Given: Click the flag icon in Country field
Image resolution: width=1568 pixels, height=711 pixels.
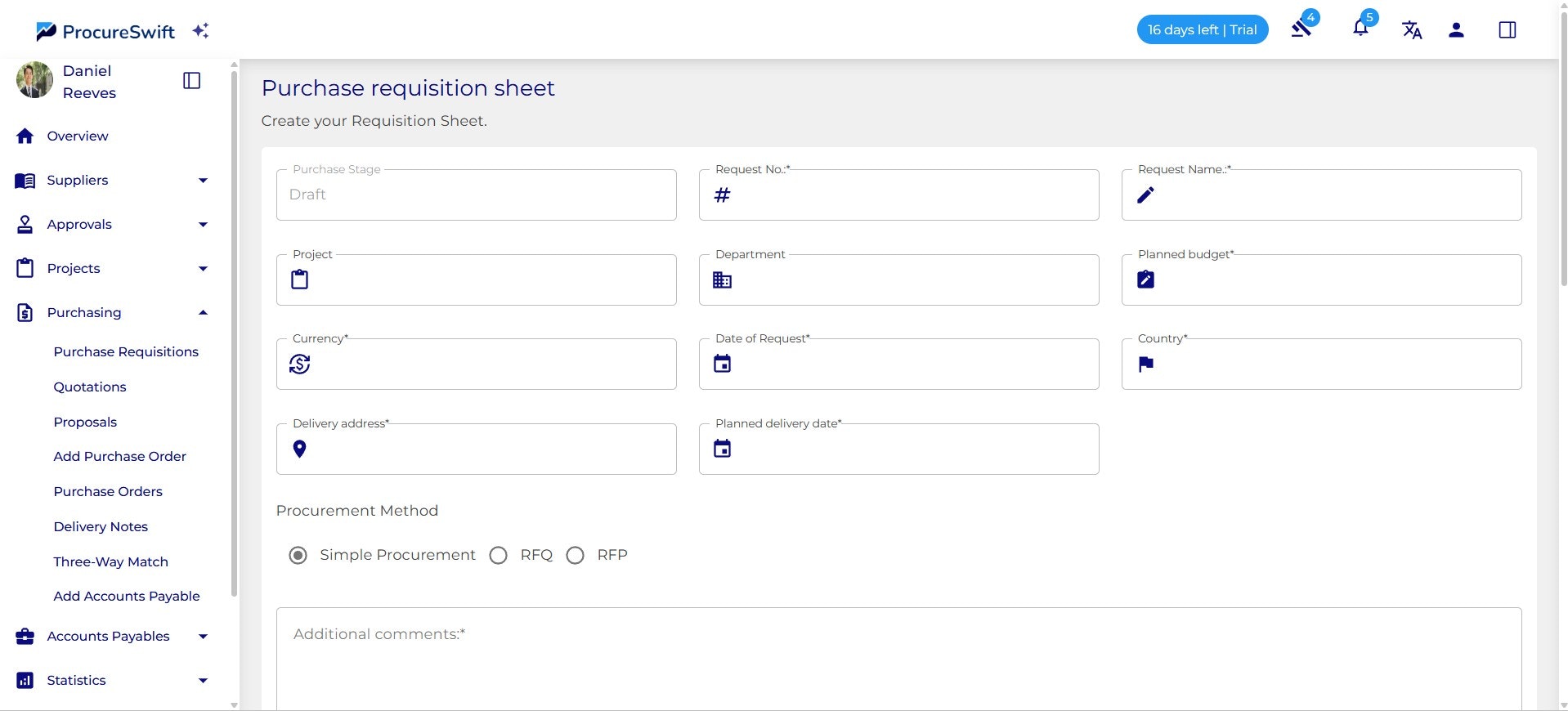Looking at the screenshot, I should (1145, 364).
